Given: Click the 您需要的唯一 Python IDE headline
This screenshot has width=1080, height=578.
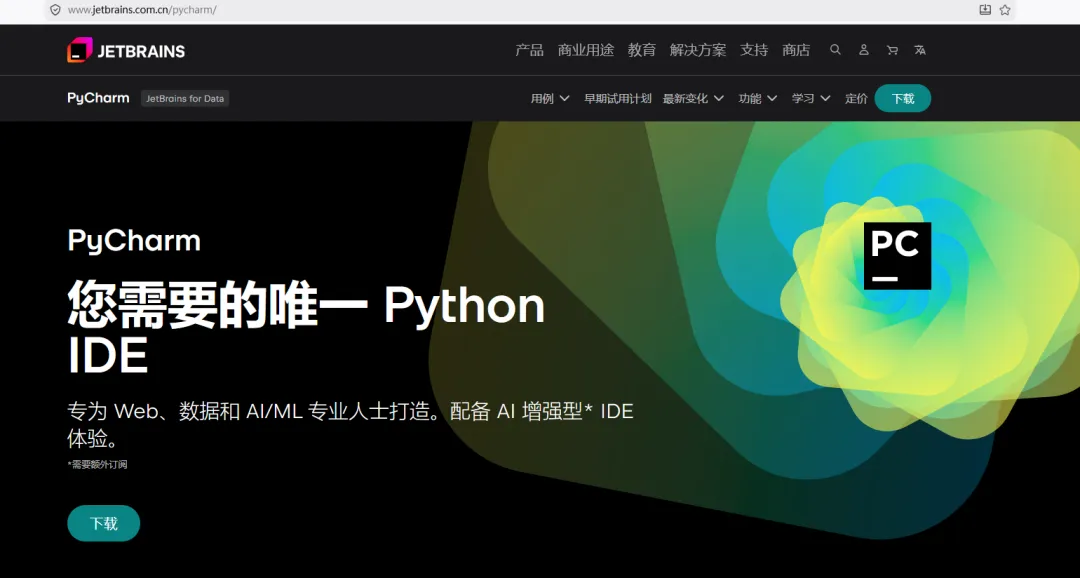Looking at the screenshot, I should [x=307, y=327].
